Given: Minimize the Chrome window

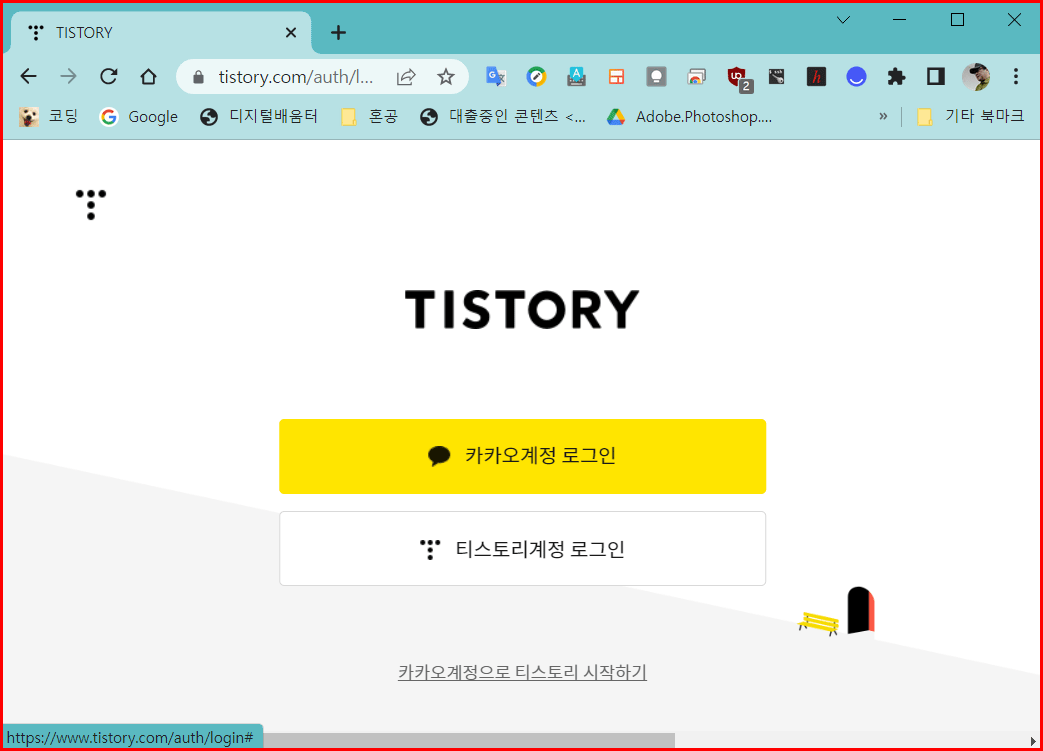Looking at the screenshot, I should tap(899, 20).
